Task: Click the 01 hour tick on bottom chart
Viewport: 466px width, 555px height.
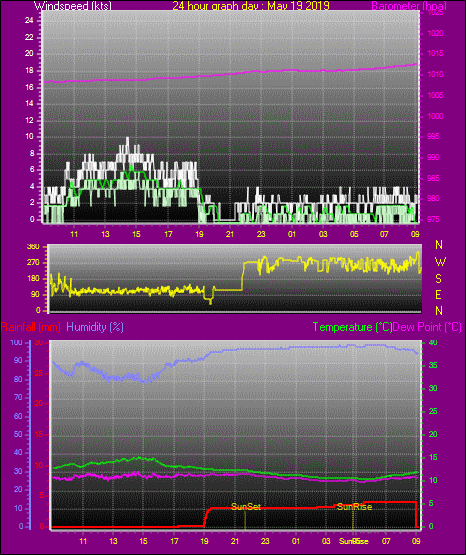Action: click(x=296, y=541)
